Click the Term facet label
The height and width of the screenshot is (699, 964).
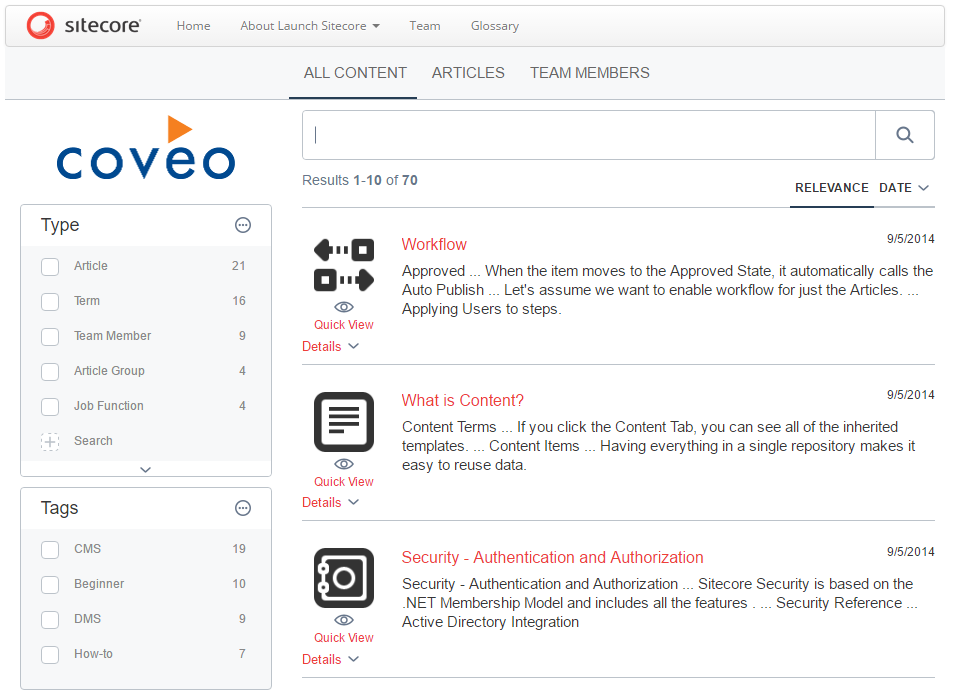[87, 301]
